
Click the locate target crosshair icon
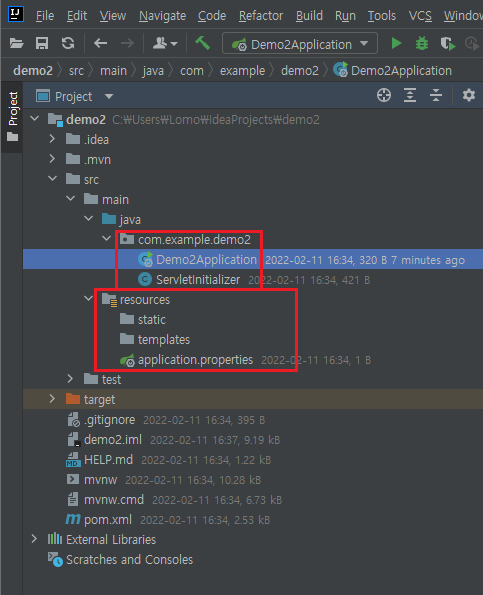[x=384, y=95]
